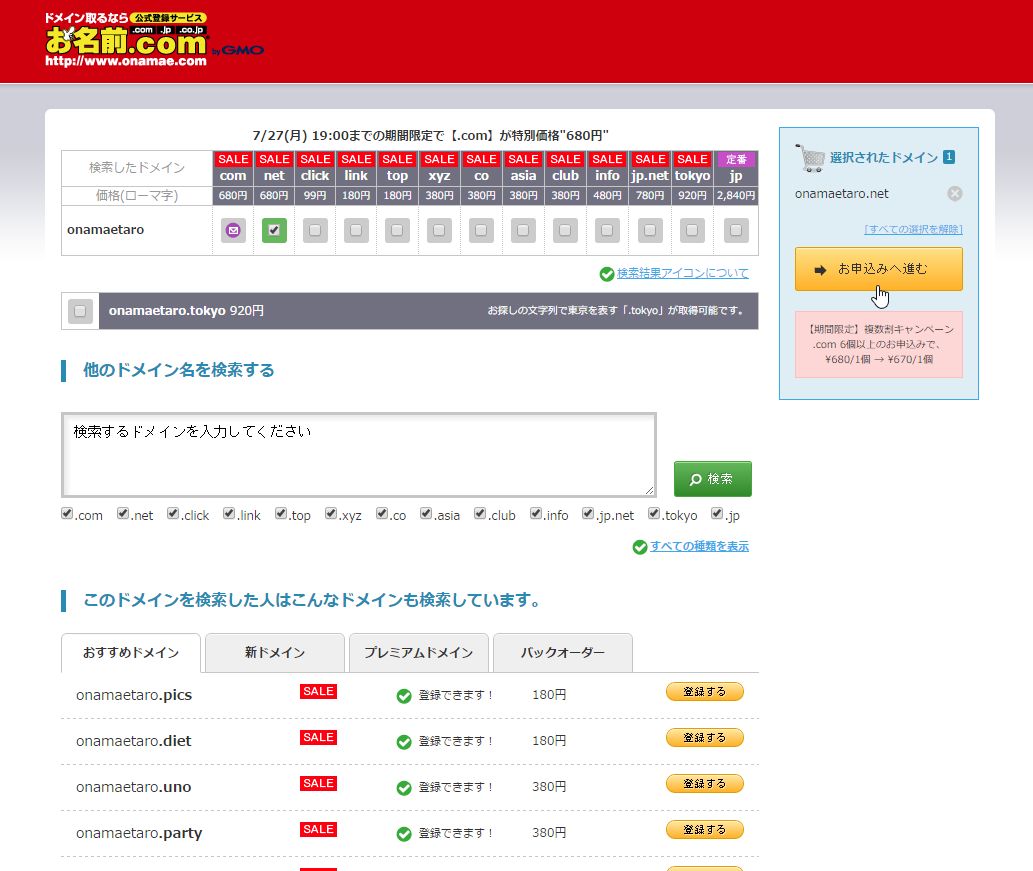The height and width of the screenshot is (871, 1033).
Task: Click the 定番 badge above jp
Action: (x=736, y=159)
